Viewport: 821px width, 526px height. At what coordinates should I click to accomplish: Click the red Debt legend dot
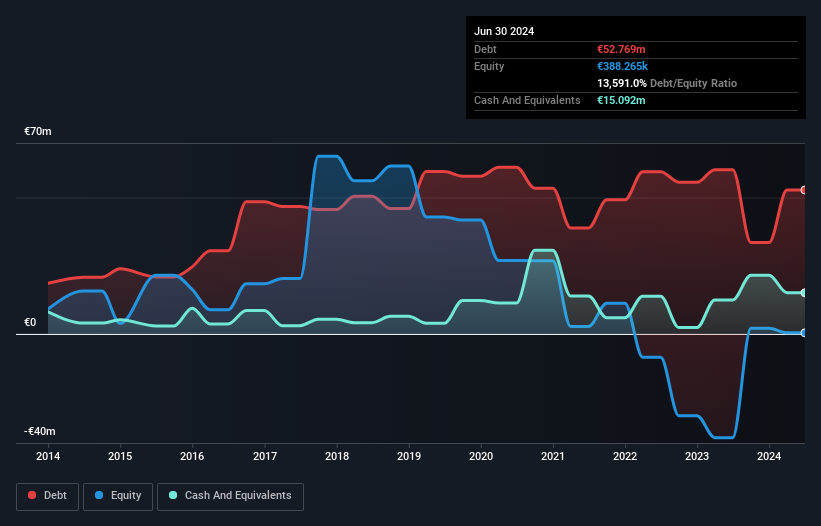32,495
